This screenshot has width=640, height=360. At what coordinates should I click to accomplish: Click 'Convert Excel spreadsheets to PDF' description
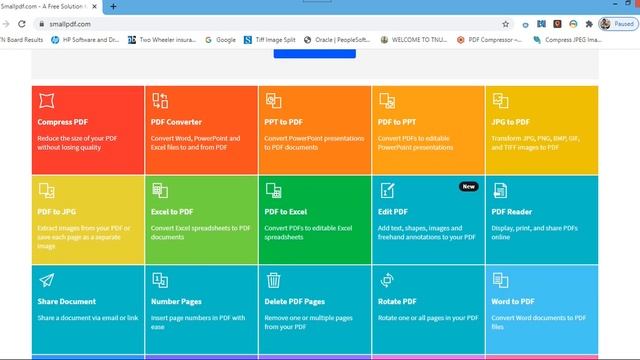point(200,233)
